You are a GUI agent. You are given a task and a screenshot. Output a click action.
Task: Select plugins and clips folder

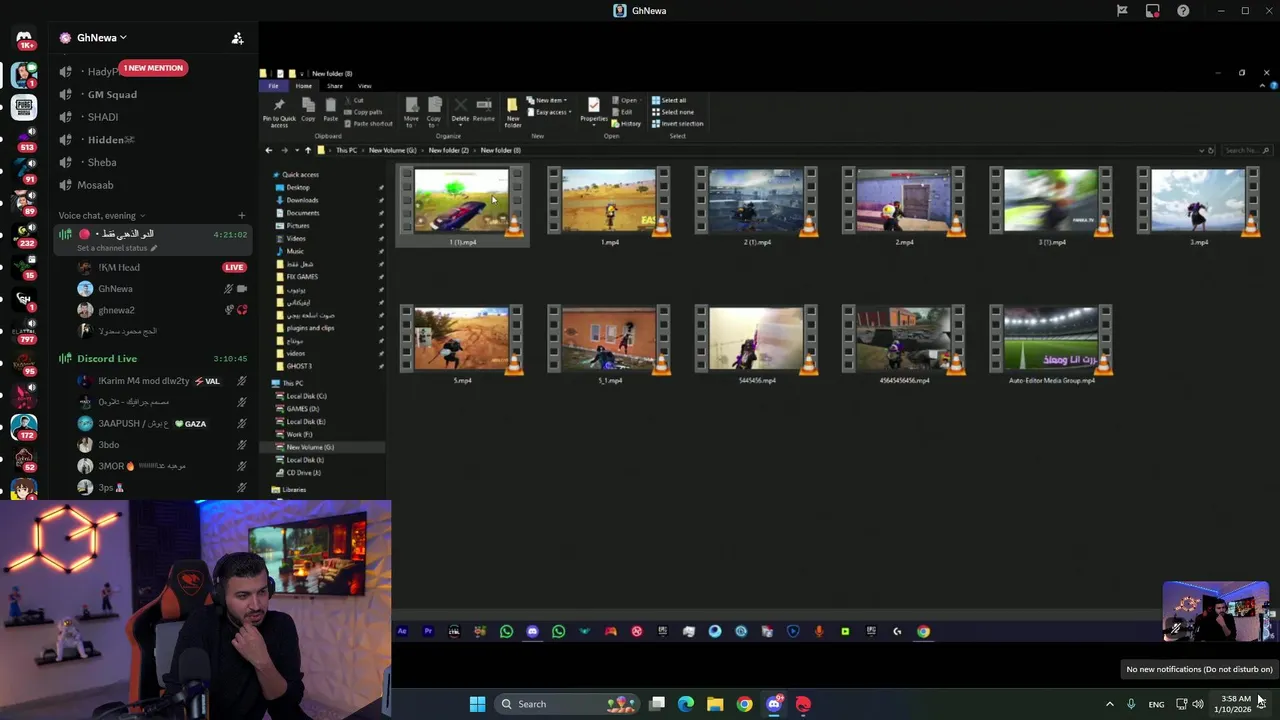[x=310, y=328]
